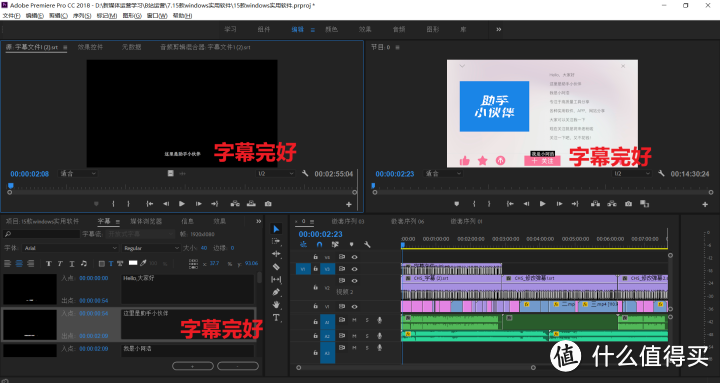The width and height of the screenshot is (720, 383).
Task: Play the source monitor clip
Action: [x=182, y=203]
